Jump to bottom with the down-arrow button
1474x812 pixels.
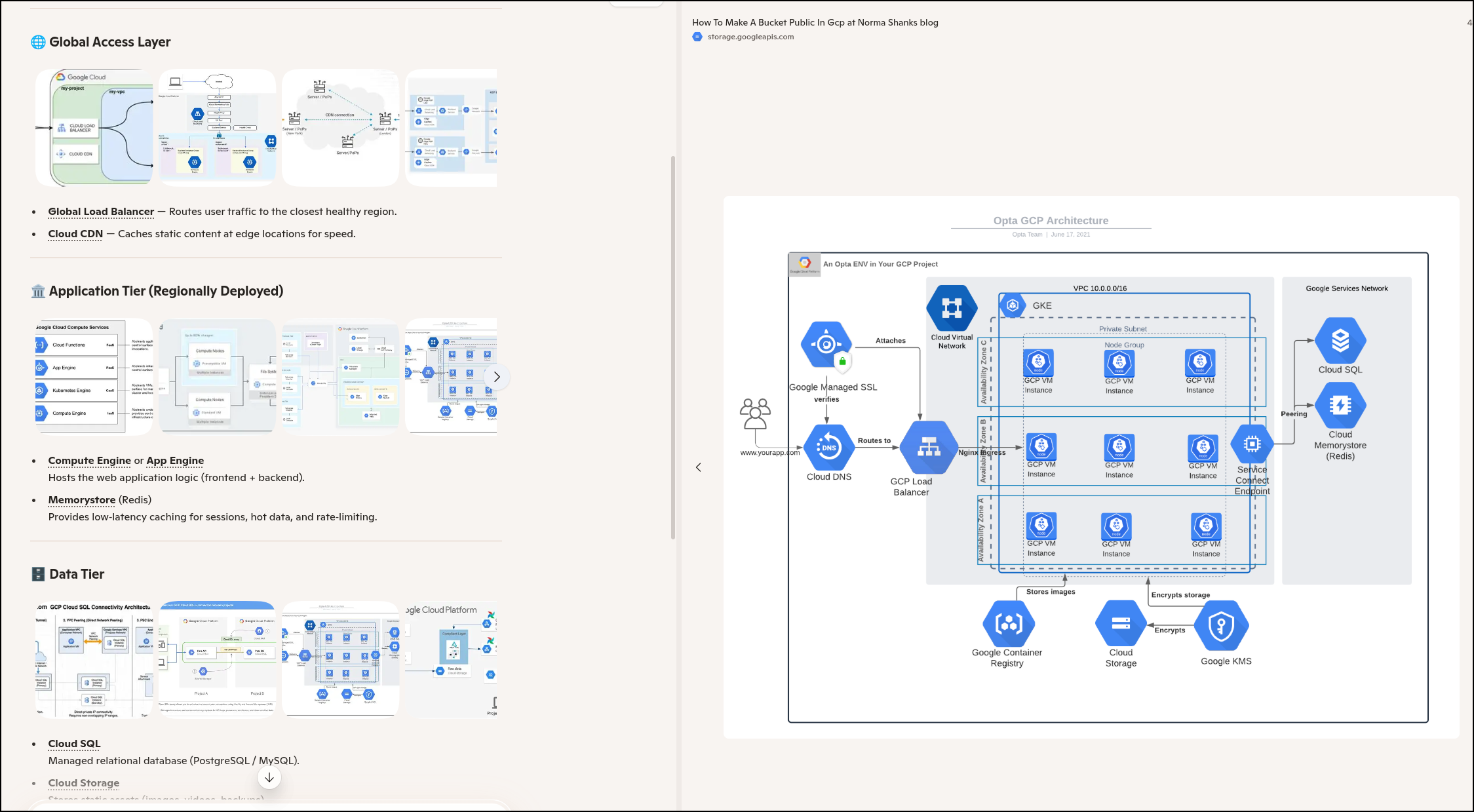(x=269, y=778)
